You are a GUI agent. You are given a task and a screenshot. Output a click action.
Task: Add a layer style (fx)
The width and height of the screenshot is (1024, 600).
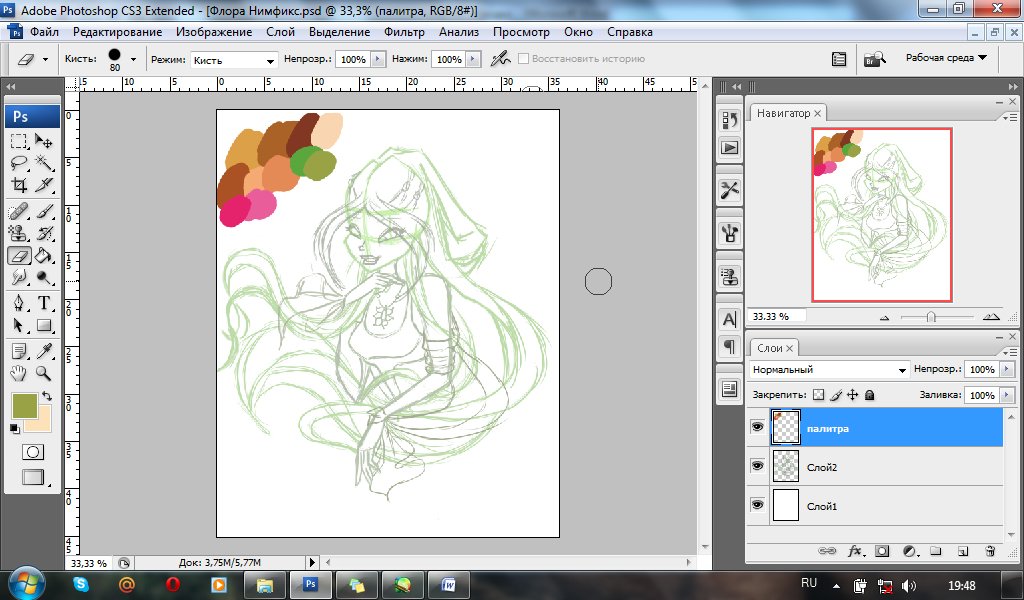coord(855,551)
